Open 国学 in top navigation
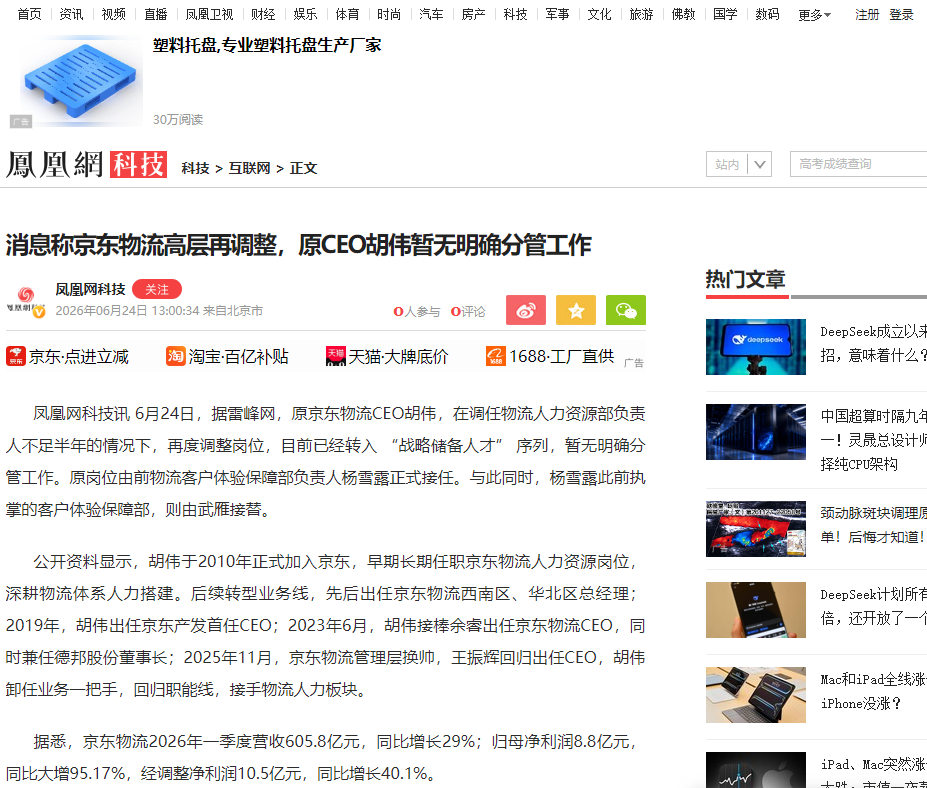 725,14
